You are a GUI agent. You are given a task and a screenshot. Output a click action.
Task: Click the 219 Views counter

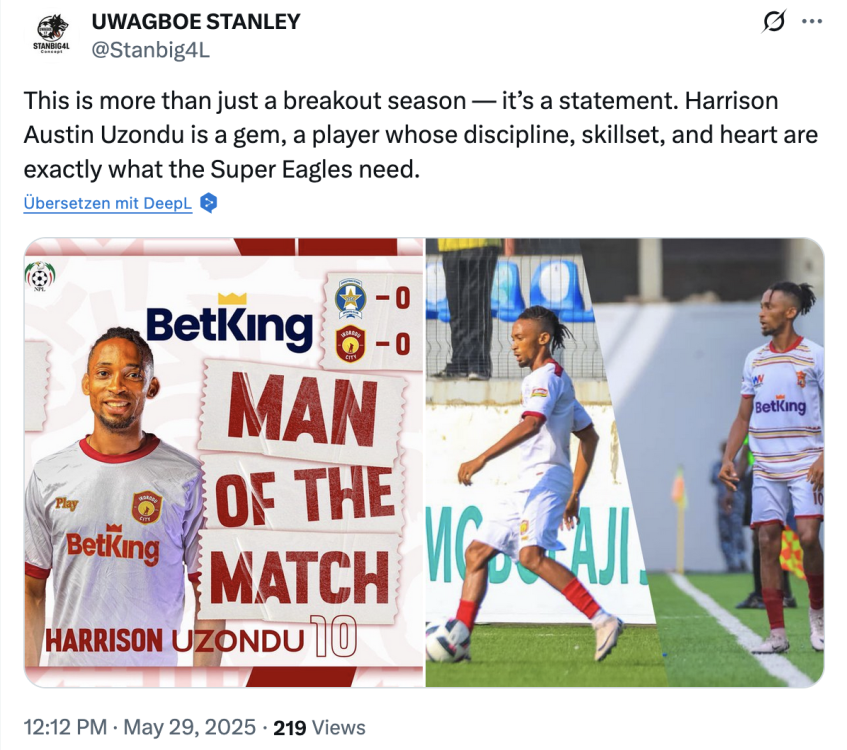[x=319, y=727]
